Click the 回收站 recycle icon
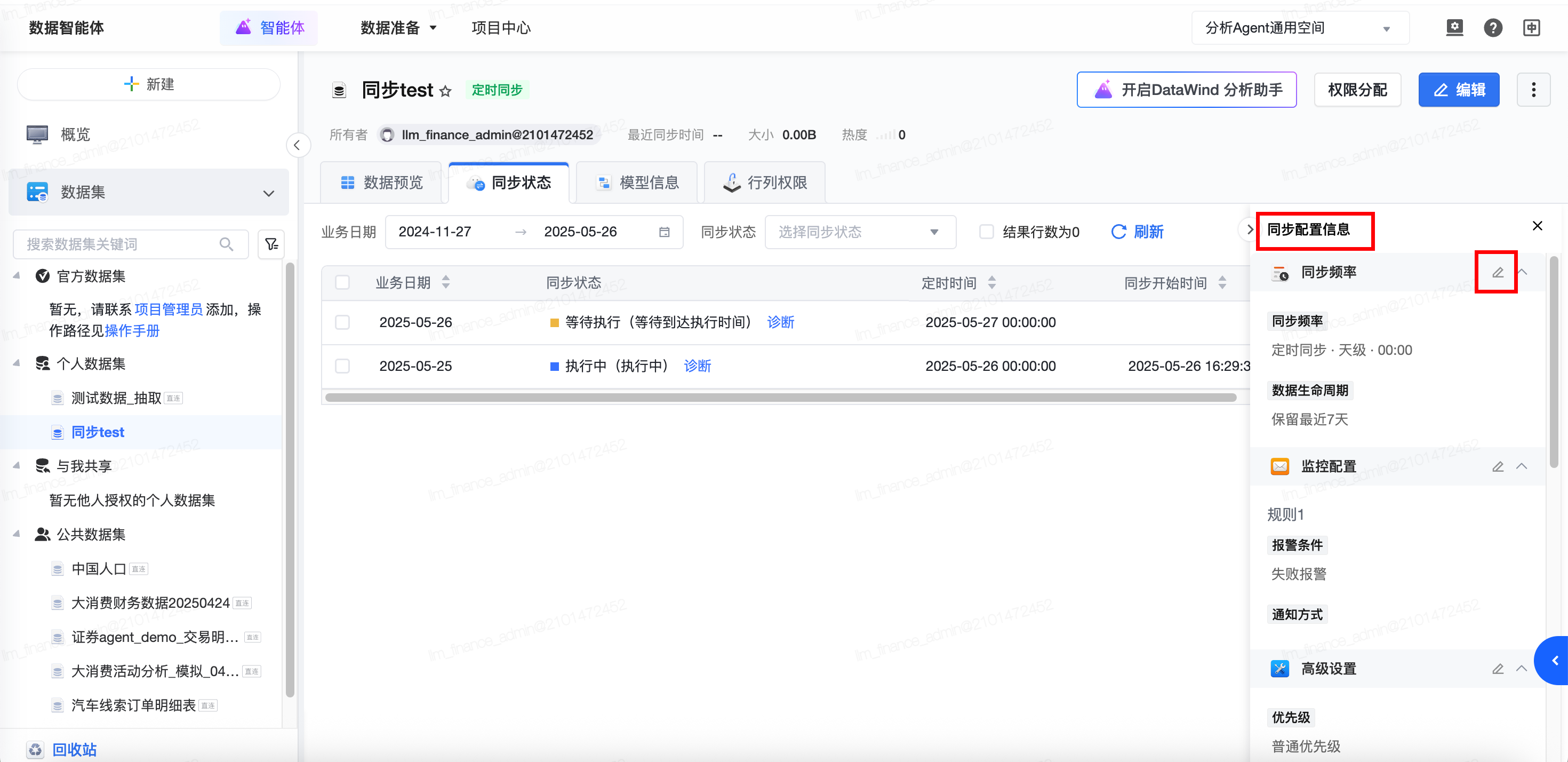Screen dimensions: 1568x762 (x=36, y=749)
